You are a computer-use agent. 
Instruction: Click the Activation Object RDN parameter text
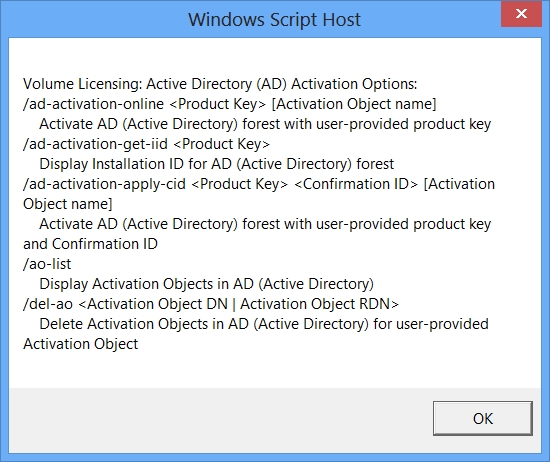[x=319, y=304]
